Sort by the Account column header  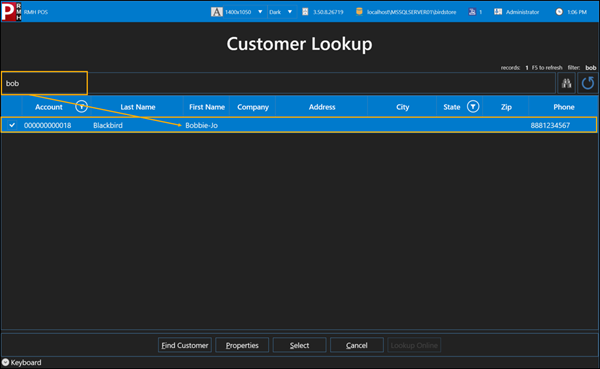point(49,107)
